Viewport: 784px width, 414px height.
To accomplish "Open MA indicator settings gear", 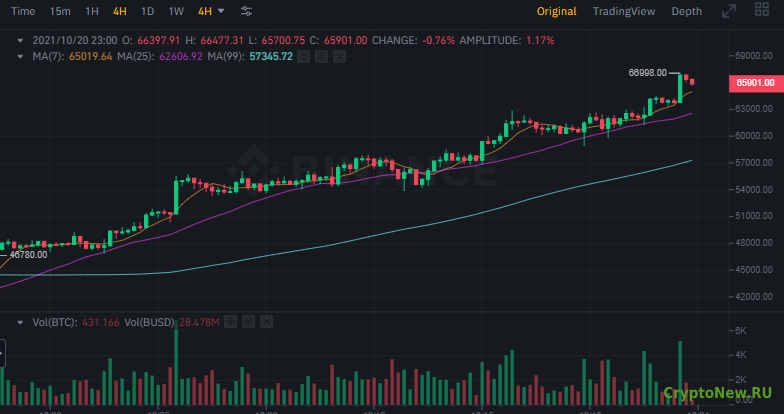I will coord(322,57).
